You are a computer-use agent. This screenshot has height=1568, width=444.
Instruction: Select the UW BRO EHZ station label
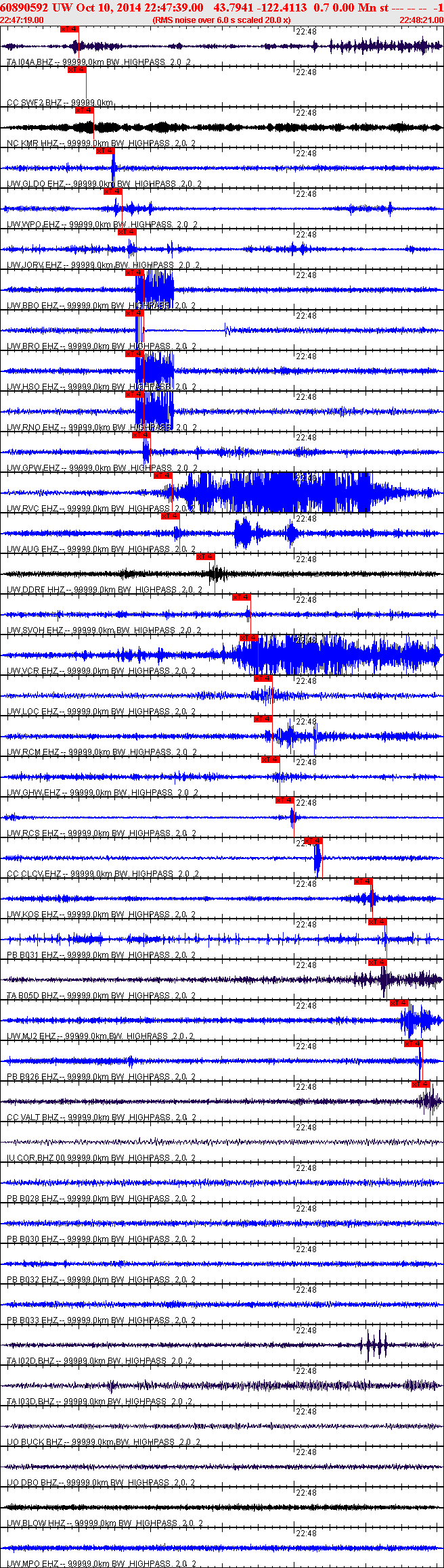pos(32,346)
